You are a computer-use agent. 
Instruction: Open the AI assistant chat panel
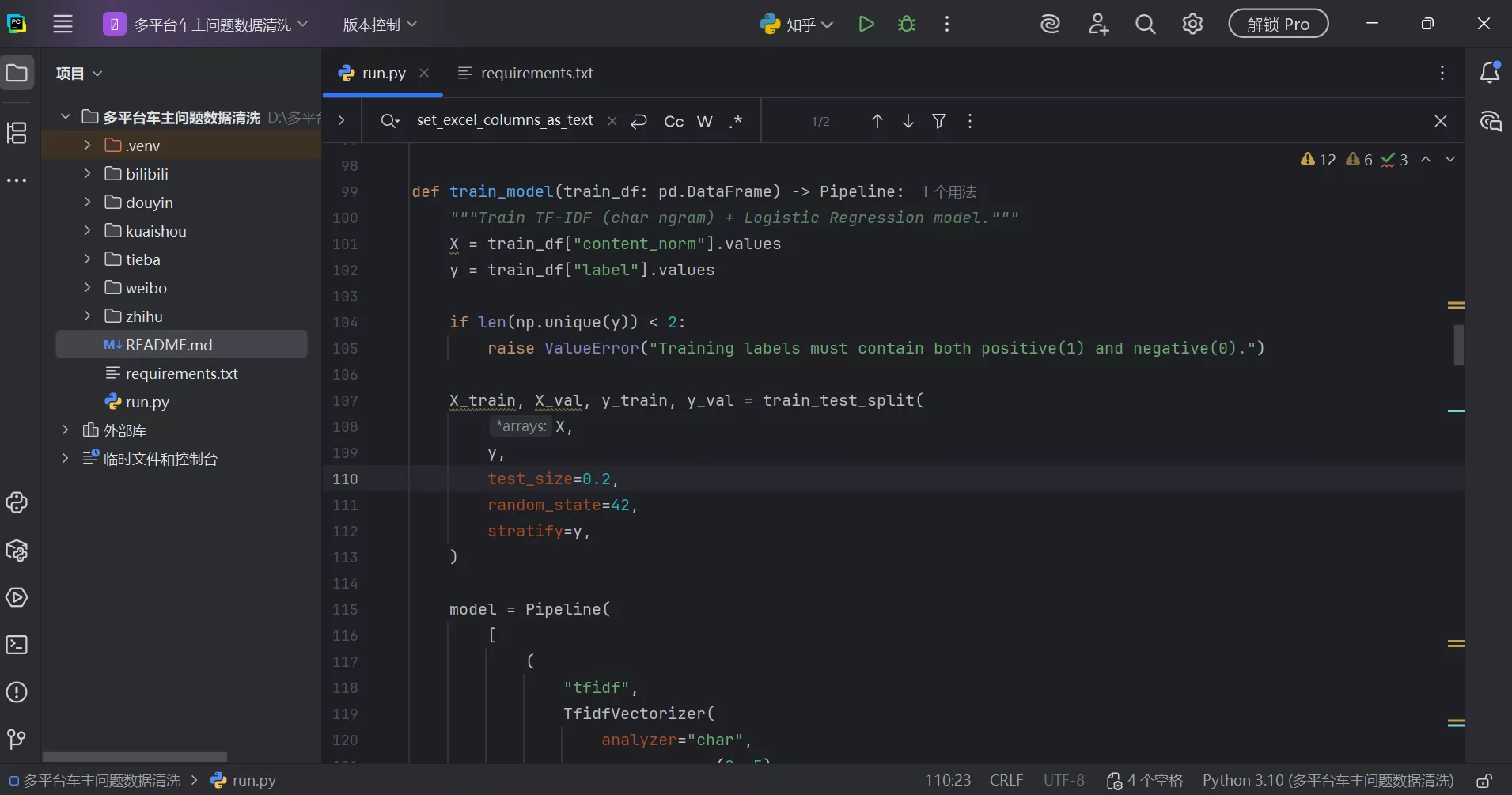[x=1491, y=121]
